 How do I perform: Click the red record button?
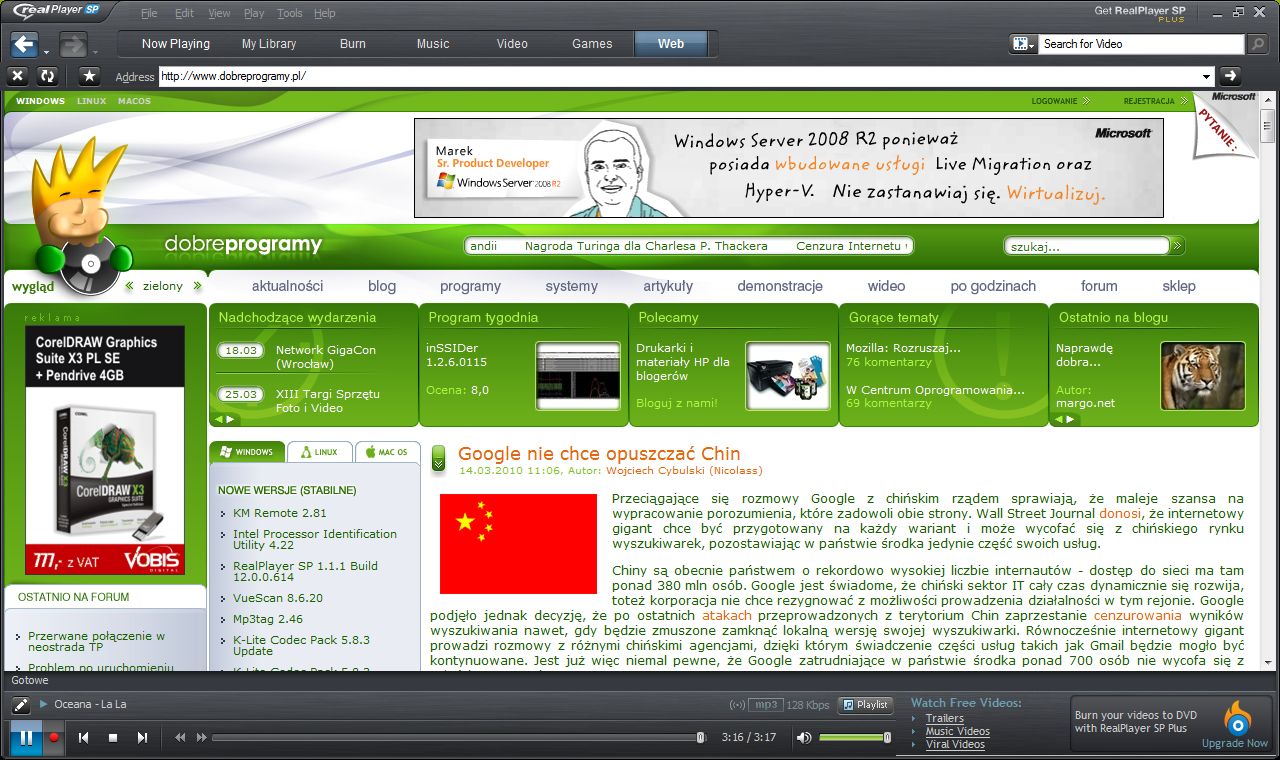(54, 738)
